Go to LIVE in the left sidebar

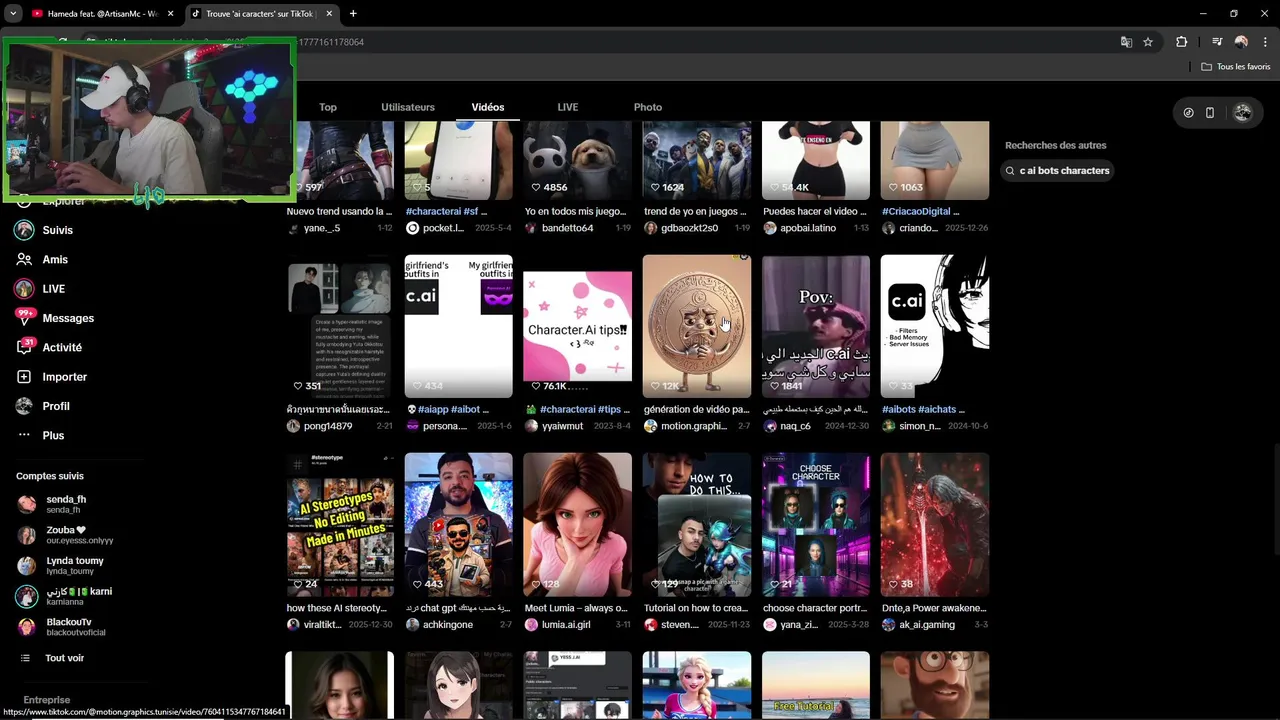point(54,289)
